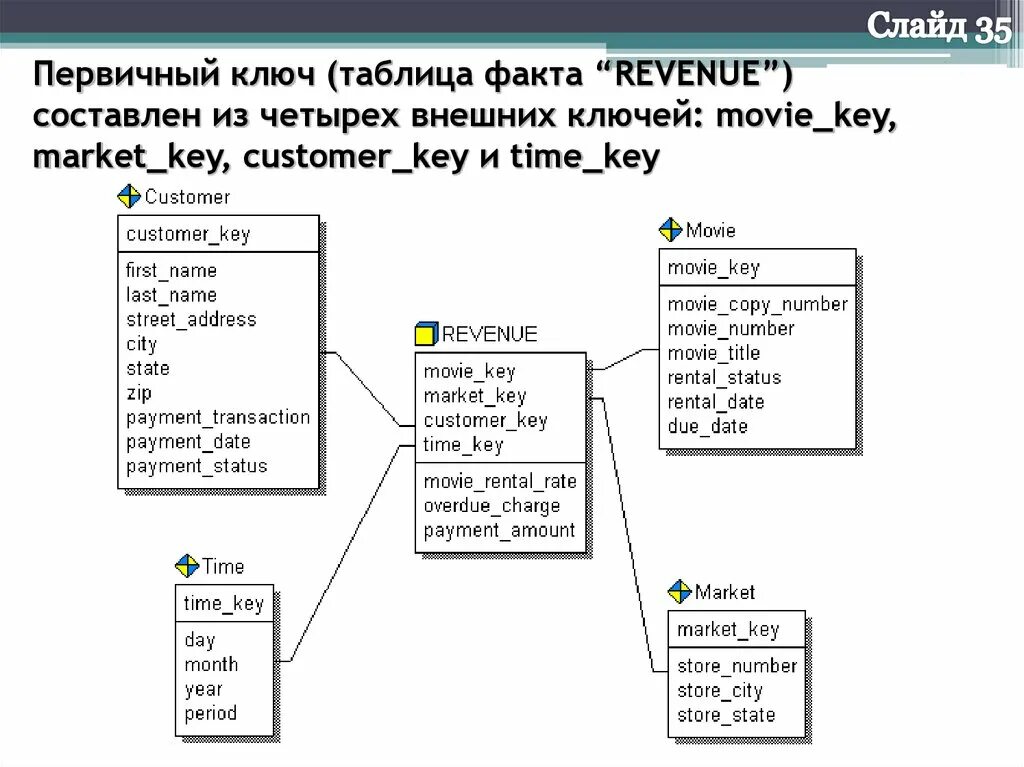Click payment_date field in Customer table
Viewport: 1024px width, 767px height.
point(188,442)
